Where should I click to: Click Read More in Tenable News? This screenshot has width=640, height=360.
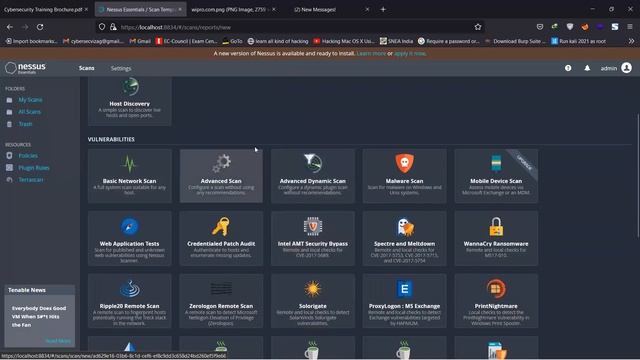[58, 341]
